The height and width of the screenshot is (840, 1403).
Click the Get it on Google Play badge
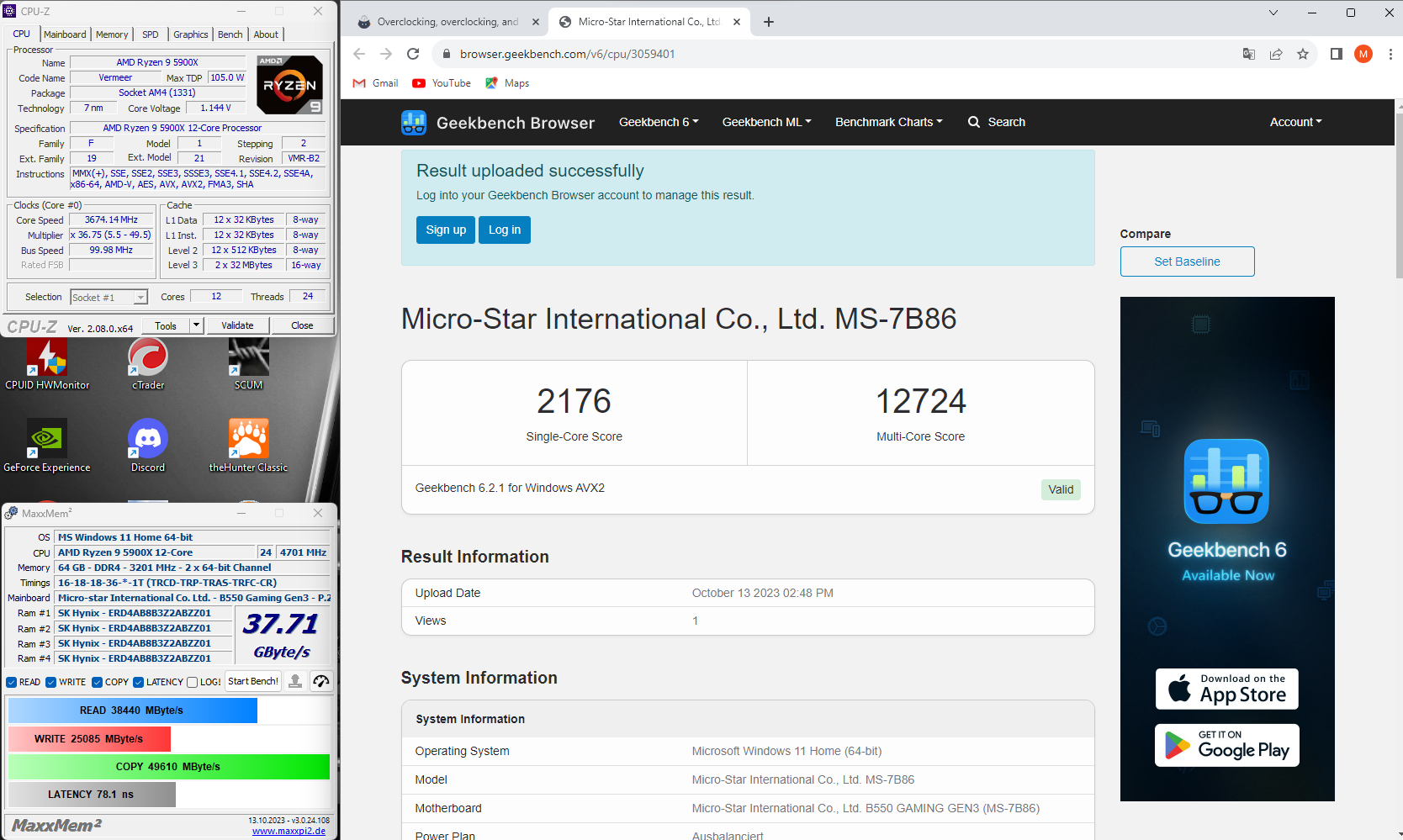[1227, 745]
